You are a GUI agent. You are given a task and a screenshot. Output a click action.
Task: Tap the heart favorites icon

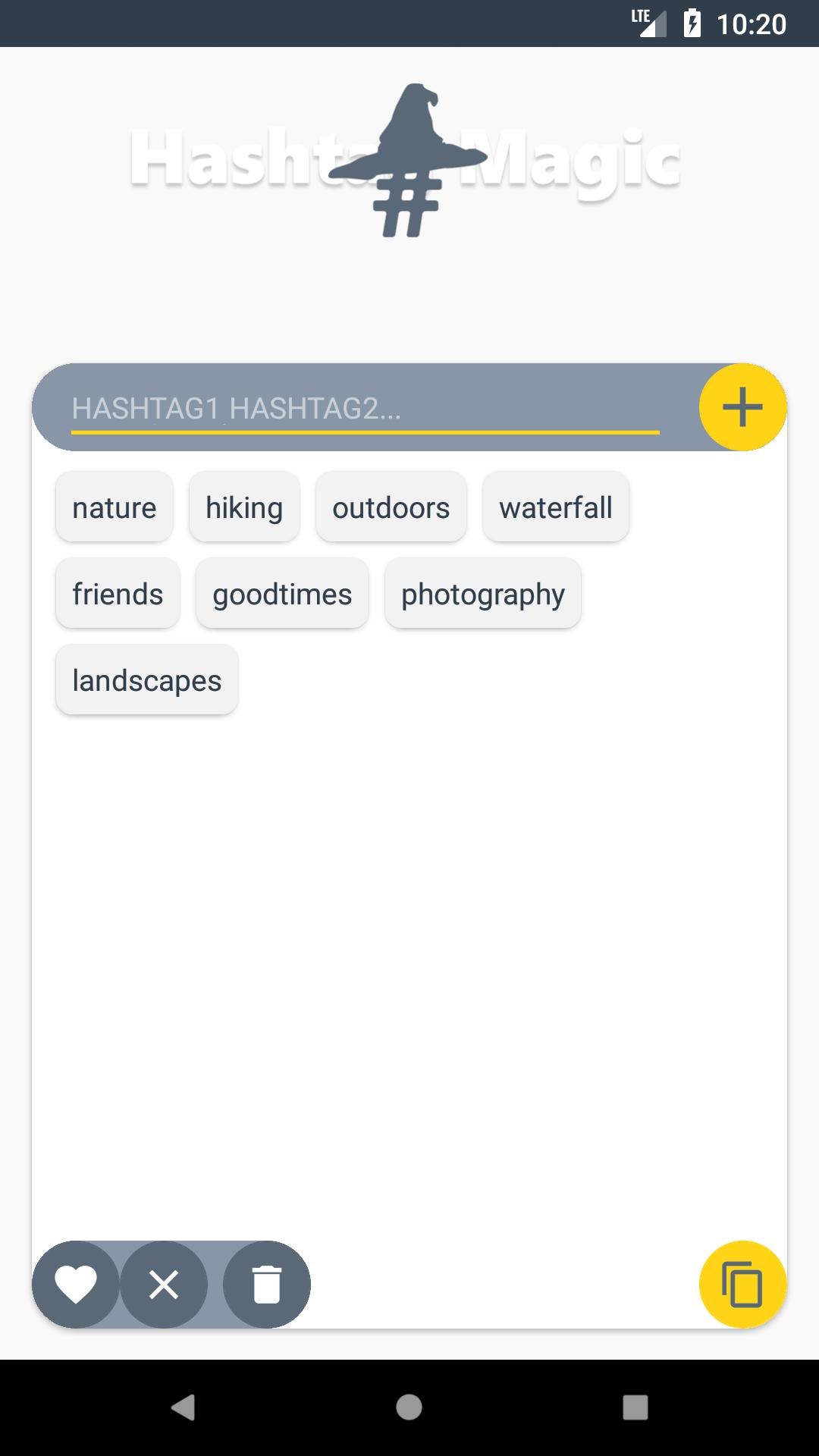[x=76, y=1285]
